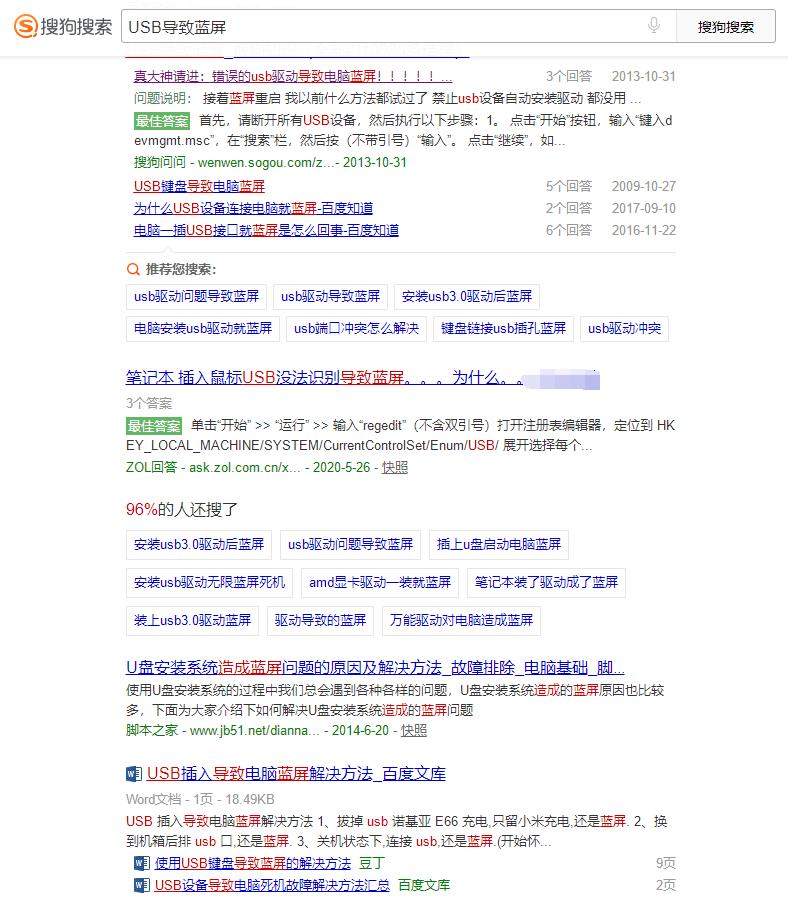This screenshot has width=788, height=904.
Task: Open USB设备导致电脑死机故障解决方法汇总 document link
Action: 272,885
